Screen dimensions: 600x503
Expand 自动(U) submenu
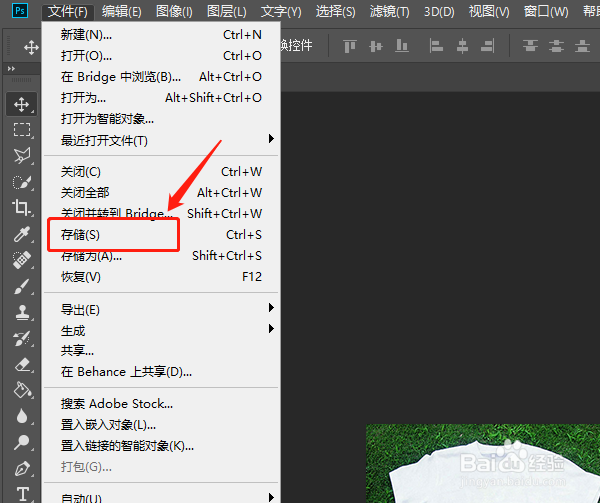(x=161, y=497)
